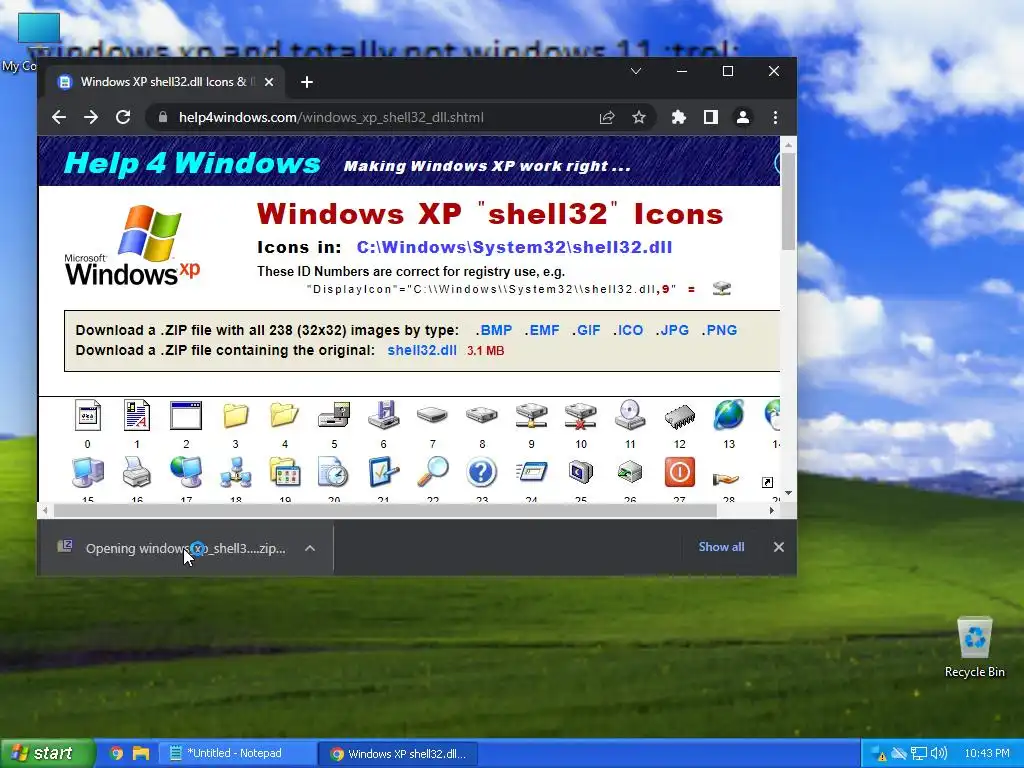
Task: Click the Help 4 Windows header logo
Action: point(192,163)
